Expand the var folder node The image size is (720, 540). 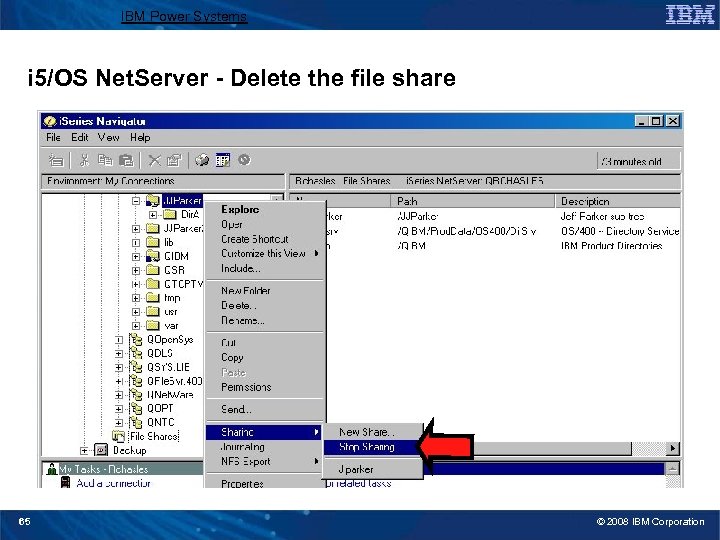[x=135, y=326]
